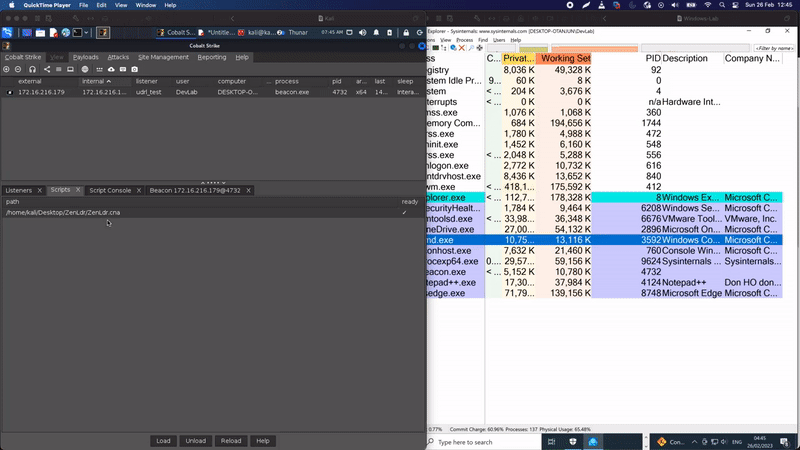Open screenshots using the camera icon
Screen dimensions: 800x450
click(135, 69)
